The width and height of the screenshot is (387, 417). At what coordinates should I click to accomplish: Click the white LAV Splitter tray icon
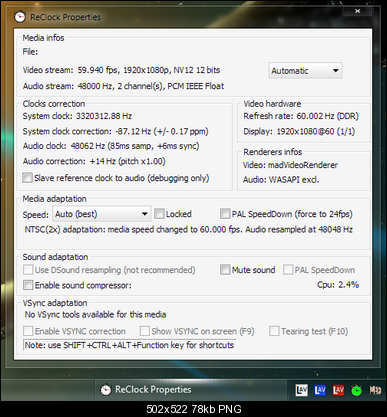tap(301, 390)
